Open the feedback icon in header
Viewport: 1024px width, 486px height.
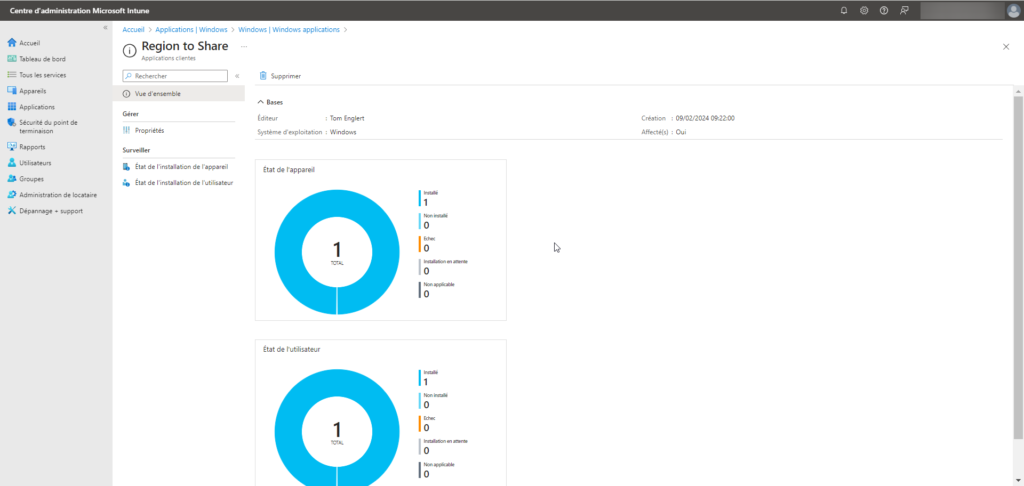point(904,10)
